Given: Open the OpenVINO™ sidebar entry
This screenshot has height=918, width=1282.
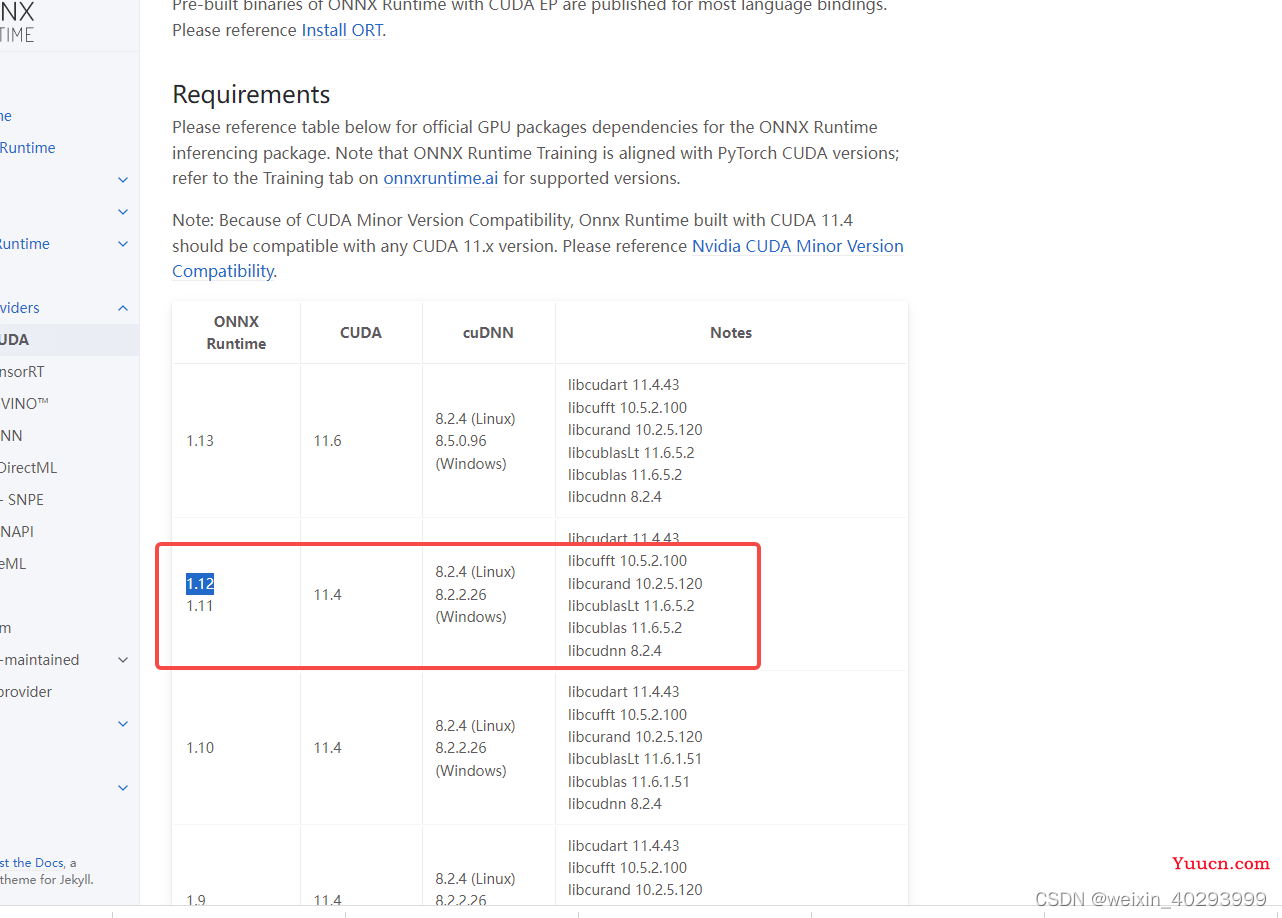Looking at the screenshot, I should (x=25, y=404).
